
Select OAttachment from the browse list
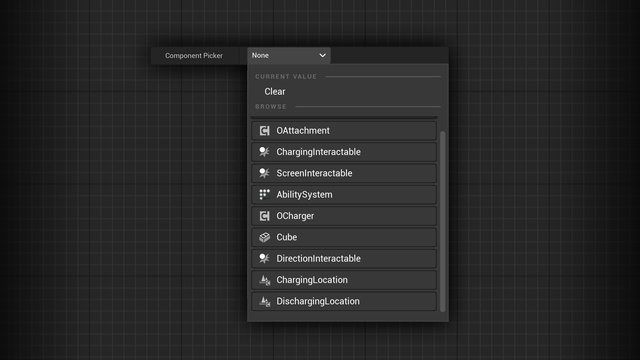(344, 131)
